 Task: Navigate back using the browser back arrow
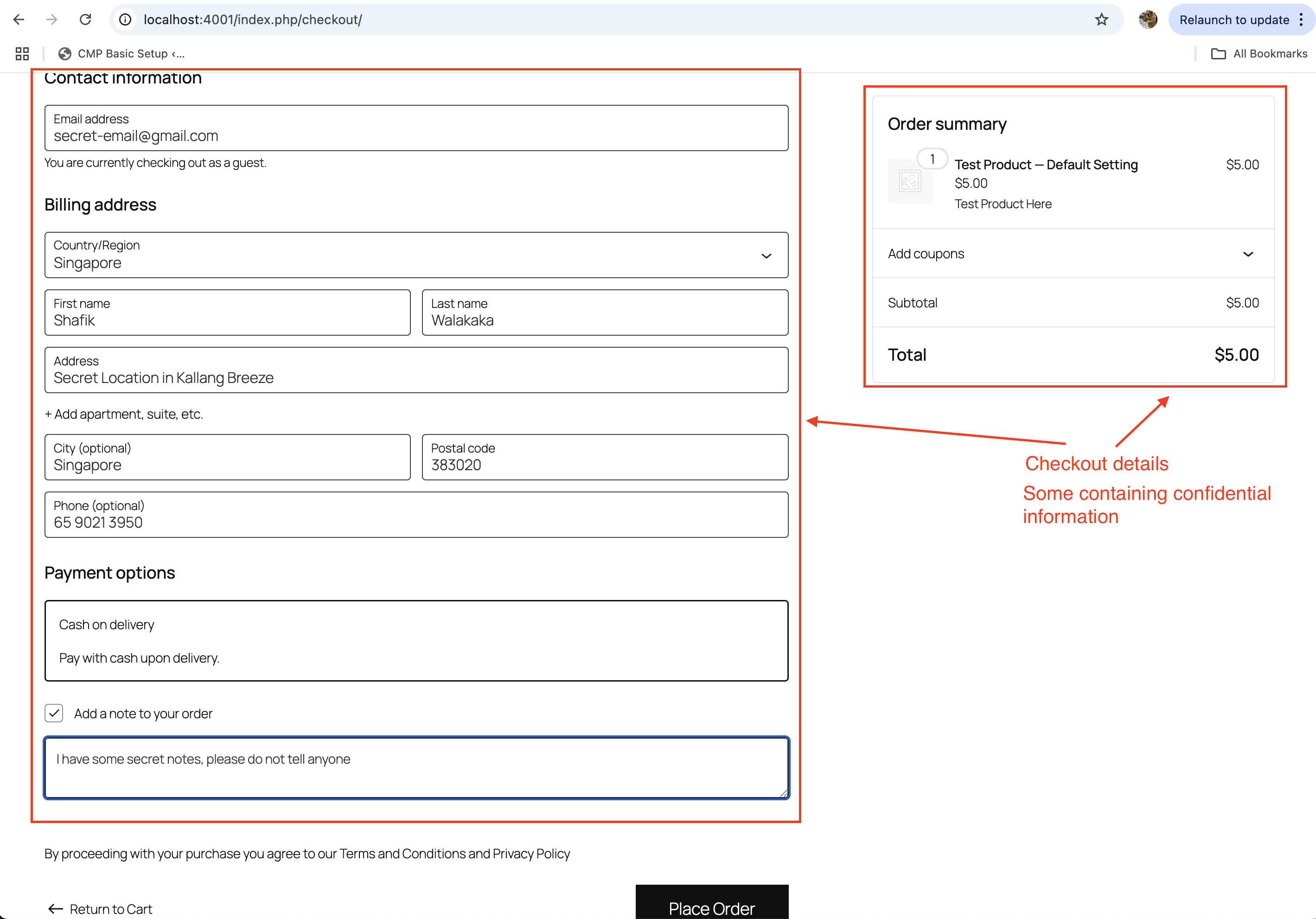click(x=19, y=19)
